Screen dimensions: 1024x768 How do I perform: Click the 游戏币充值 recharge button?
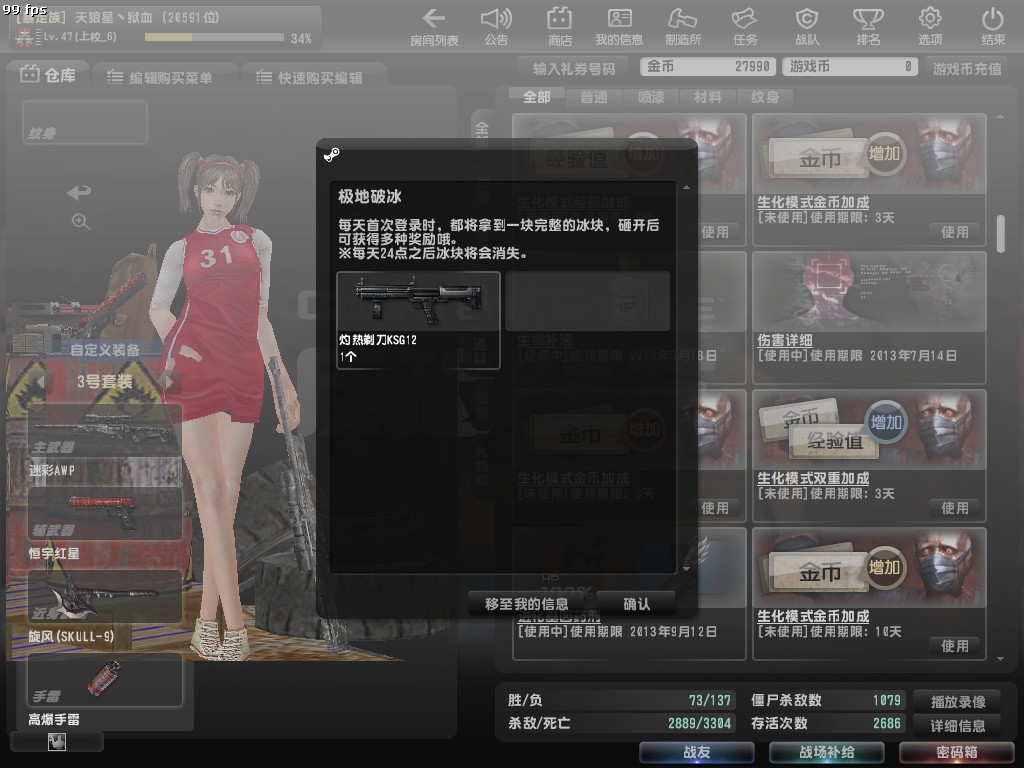tap(967, 69)
